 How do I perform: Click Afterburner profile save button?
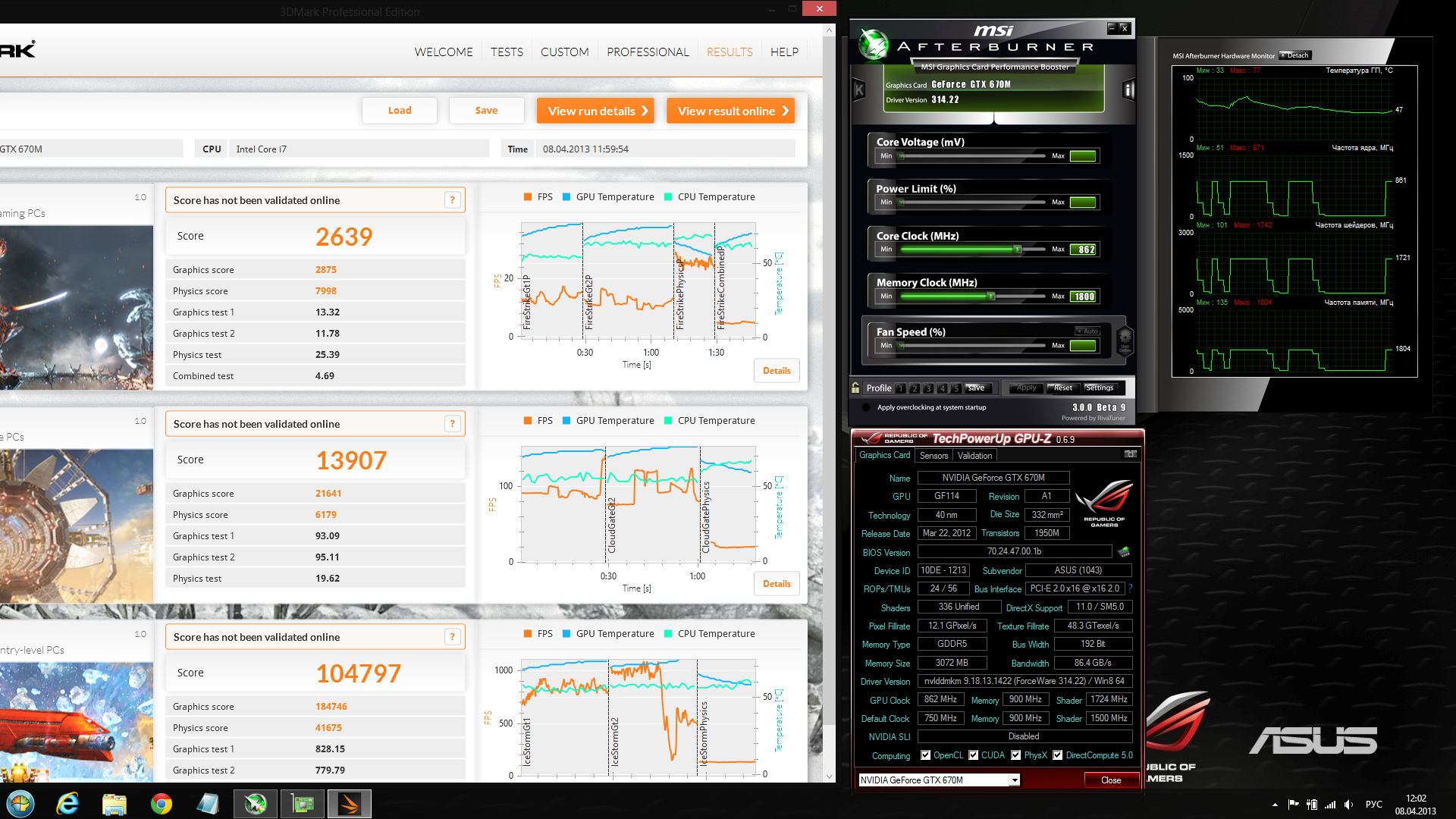tap(977, 388)
